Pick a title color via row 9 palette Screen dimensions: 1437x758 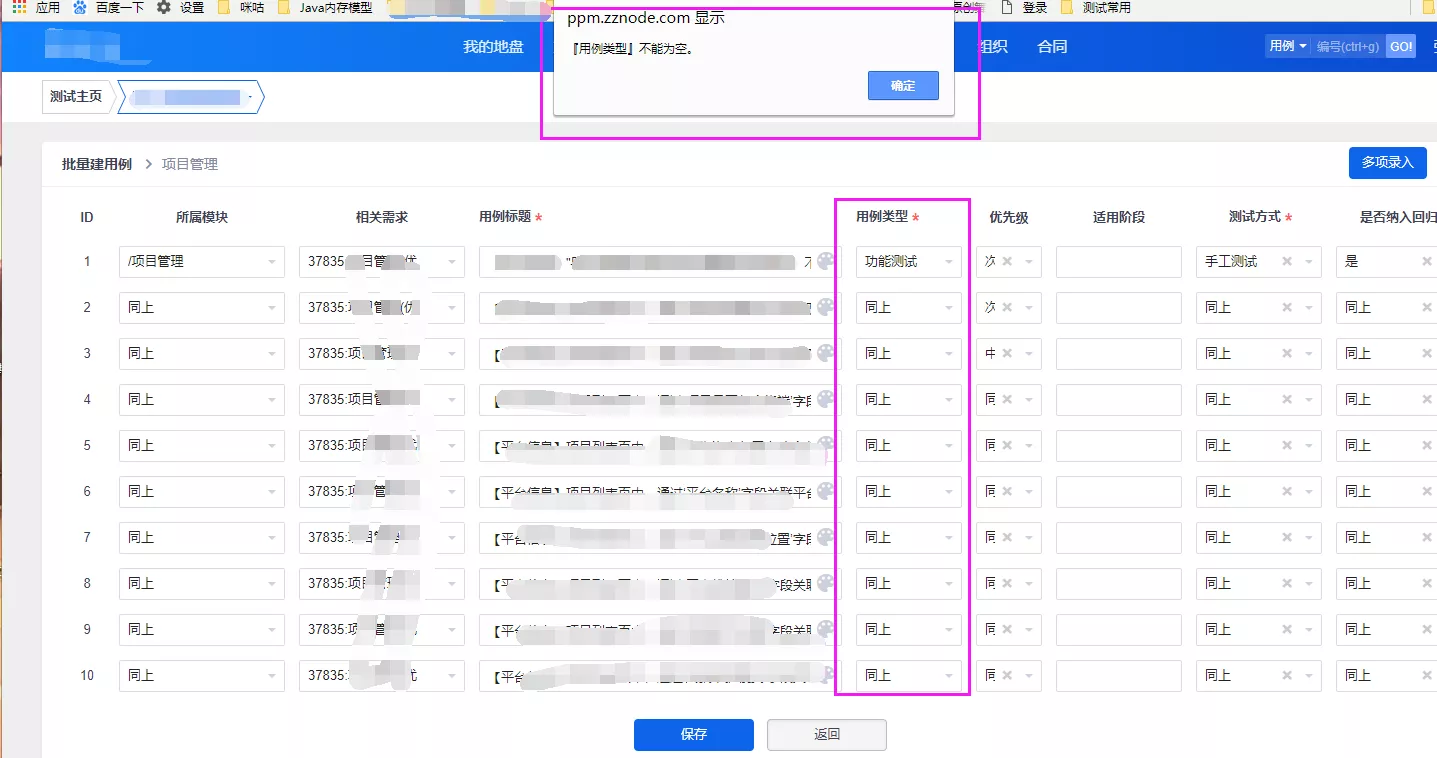pyautogui.click(x=825, y=629)
